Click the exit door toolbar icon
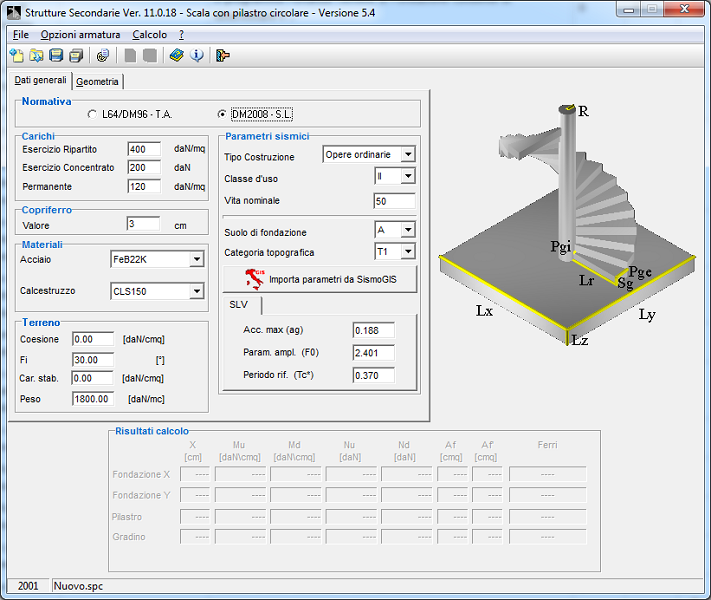 coord(223,55)
